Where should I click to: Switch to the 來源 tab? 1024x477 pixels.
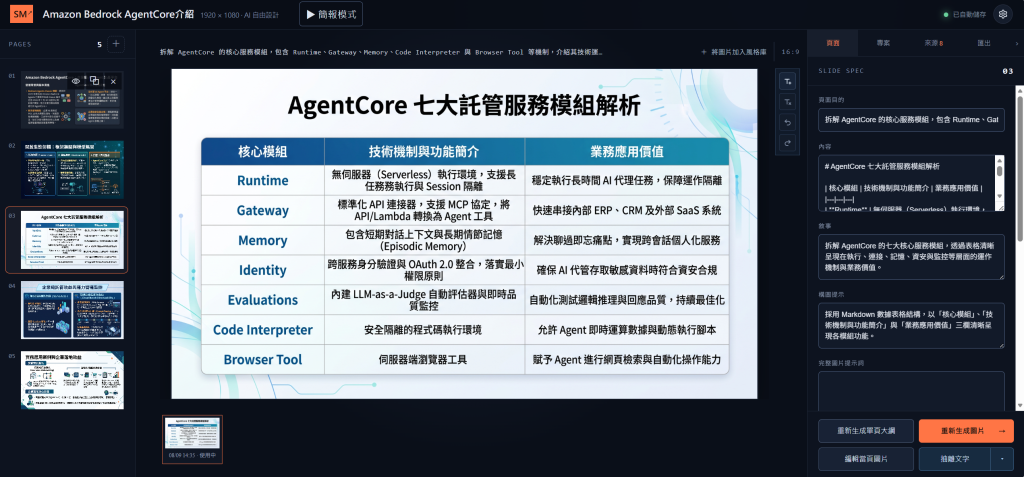click(933, 43)
